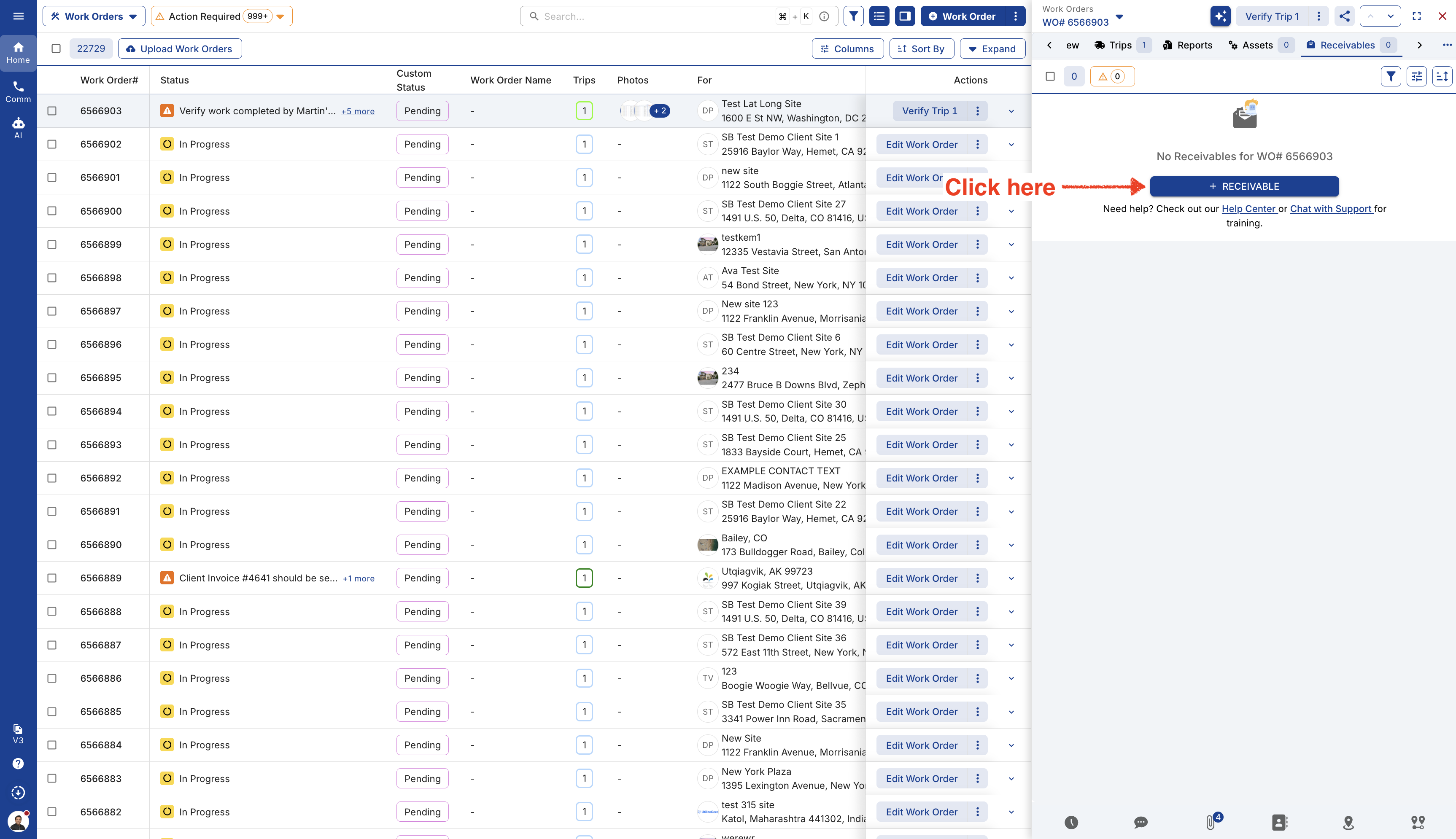Screen dimensions: 1456x839
Task: Tick the receivables select-all checkbox
Action: coord(1050,76)
